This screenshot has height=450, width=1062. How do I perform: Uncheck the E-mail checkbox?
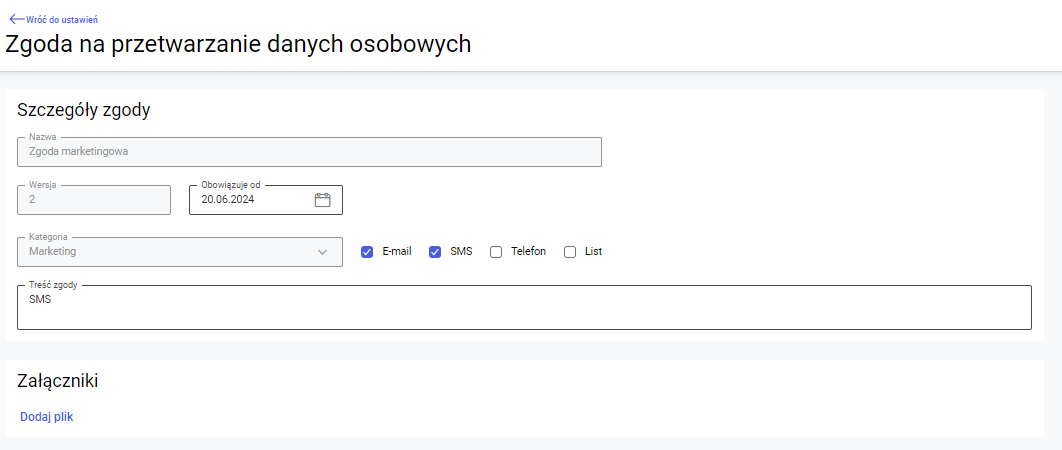[367, 252]
